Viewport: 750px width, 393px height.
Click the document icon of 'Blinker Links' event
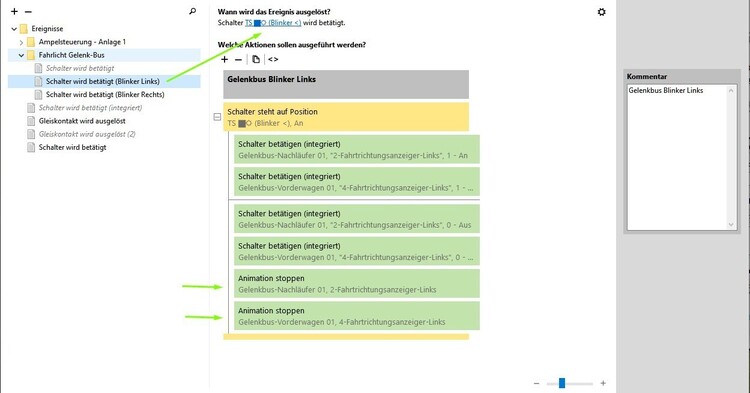pyautogui.click(x=38, y=81)
